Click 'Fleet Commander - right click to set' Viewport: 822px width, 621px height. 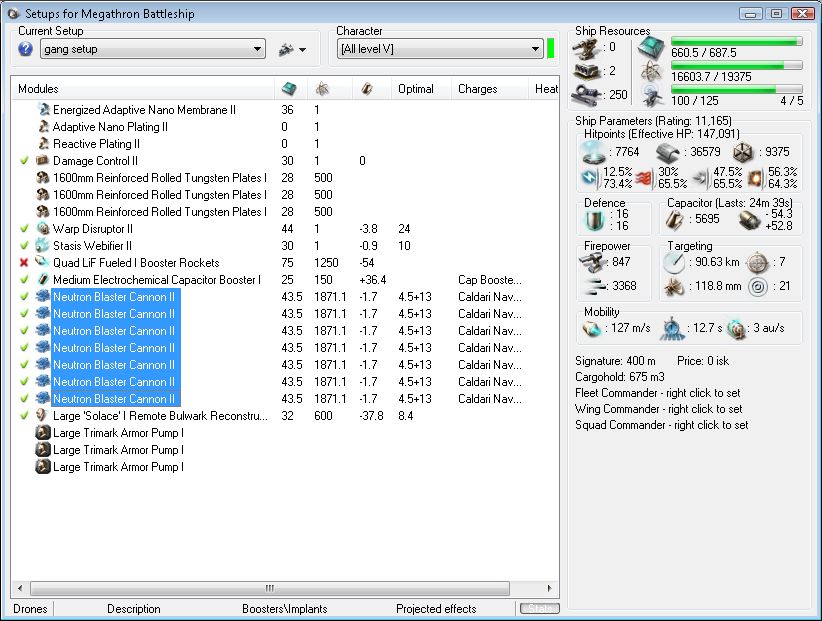click(658, 393)
